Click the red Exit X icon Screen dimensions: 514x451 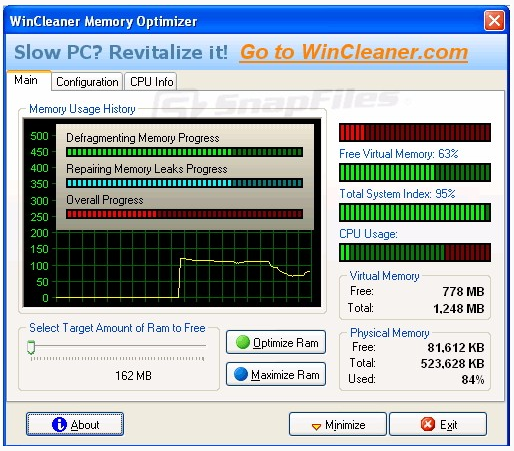coord(428,424)
